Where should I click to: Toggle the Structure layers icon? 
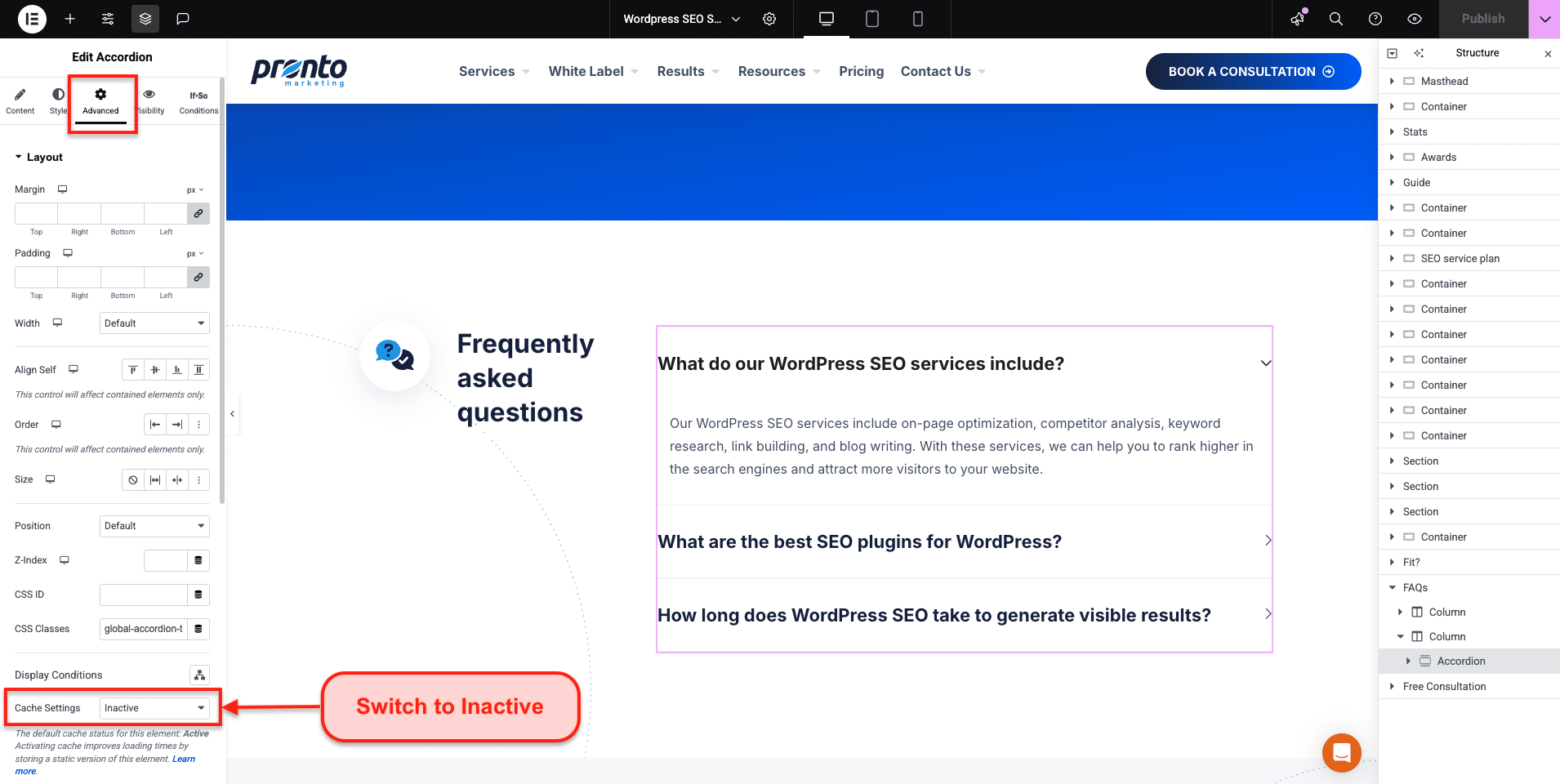coord(145,19)
